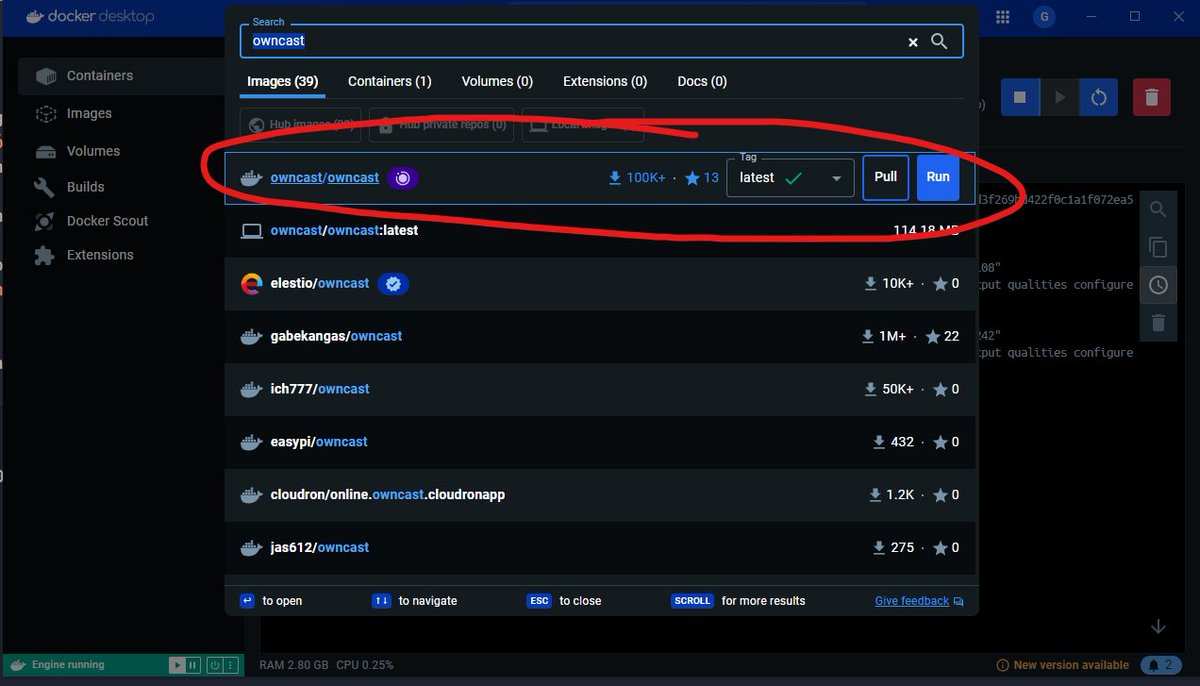The width and height of the screenshot is (1200, 686).
Task: Select the elestio/owncast result
Action: click(600, 284)
